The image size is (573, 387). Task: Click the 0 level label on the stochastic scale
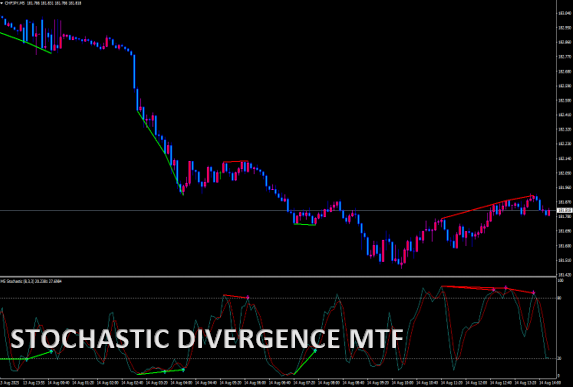click(559, 376)
